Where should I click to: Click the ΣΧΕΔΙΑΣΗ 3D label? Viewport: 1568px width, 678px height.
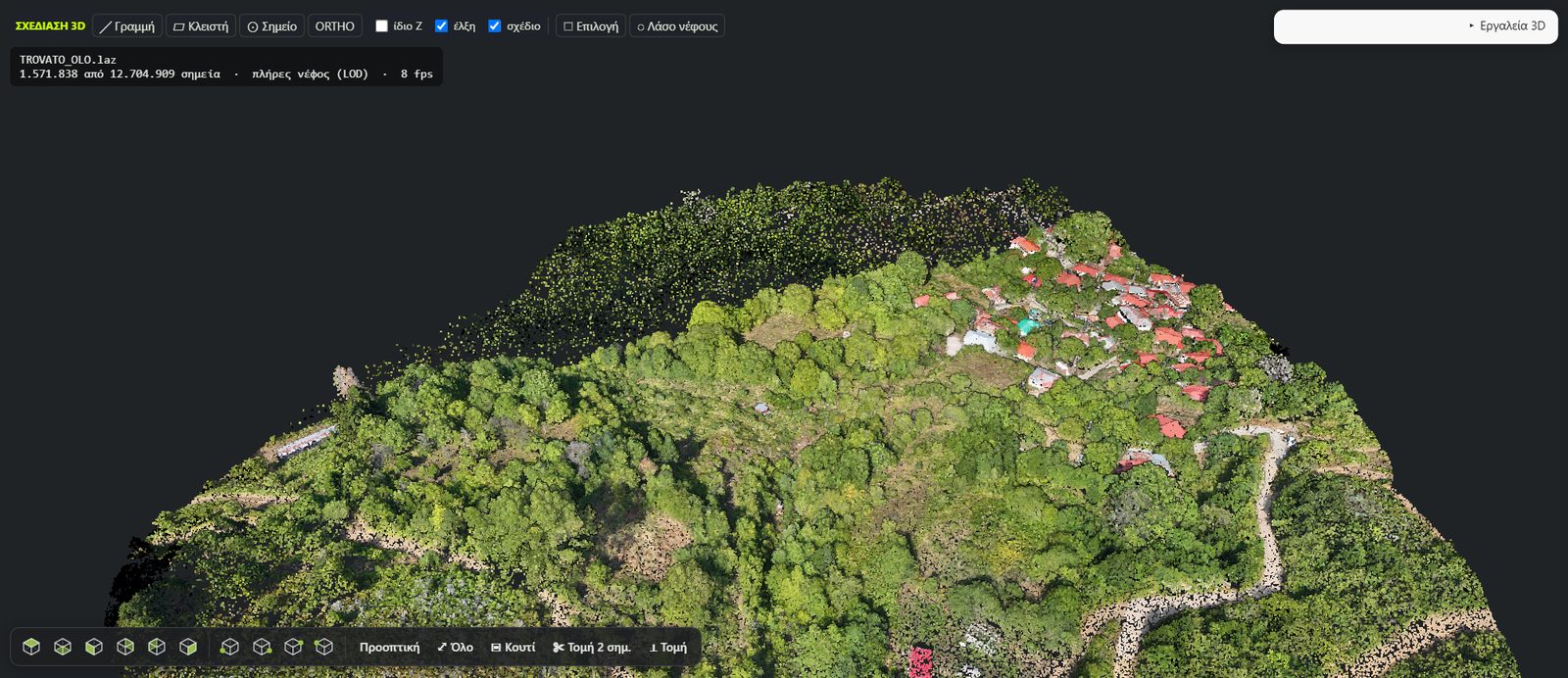(x=50, y=26)
